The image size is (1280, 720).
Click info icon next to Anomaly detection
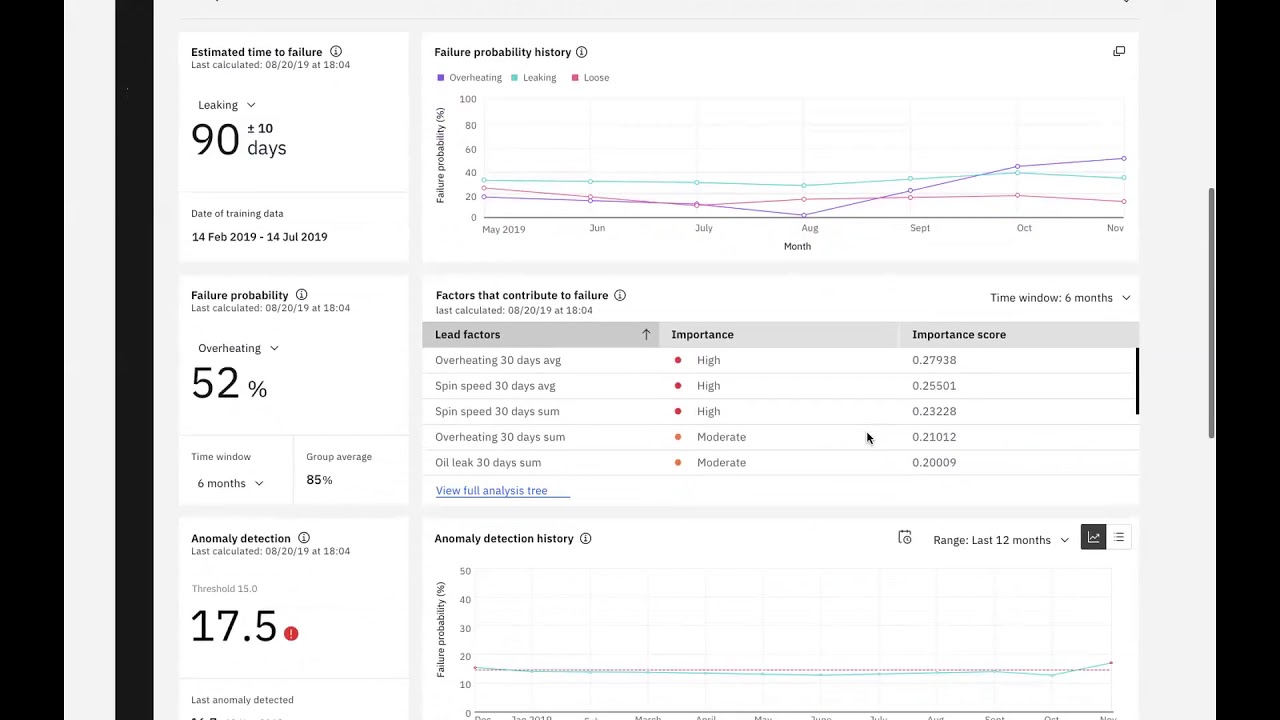click(x=304, y=538)
